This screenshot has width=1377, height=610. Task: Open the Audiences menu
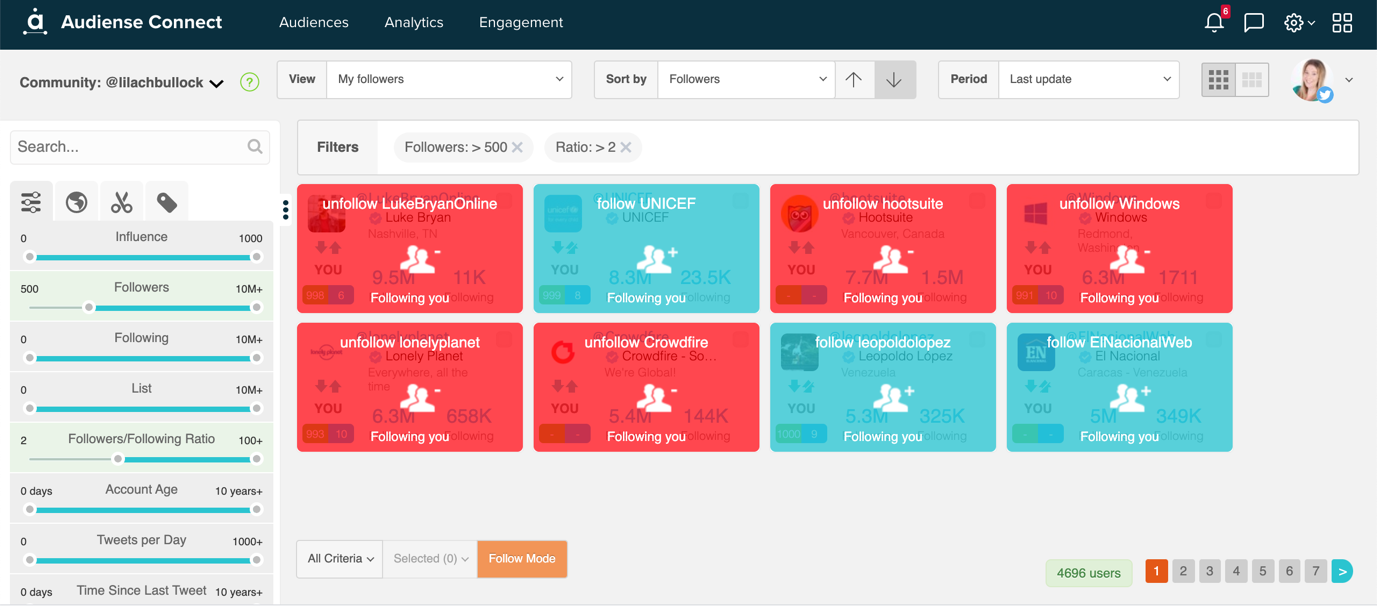click(314, 22)
